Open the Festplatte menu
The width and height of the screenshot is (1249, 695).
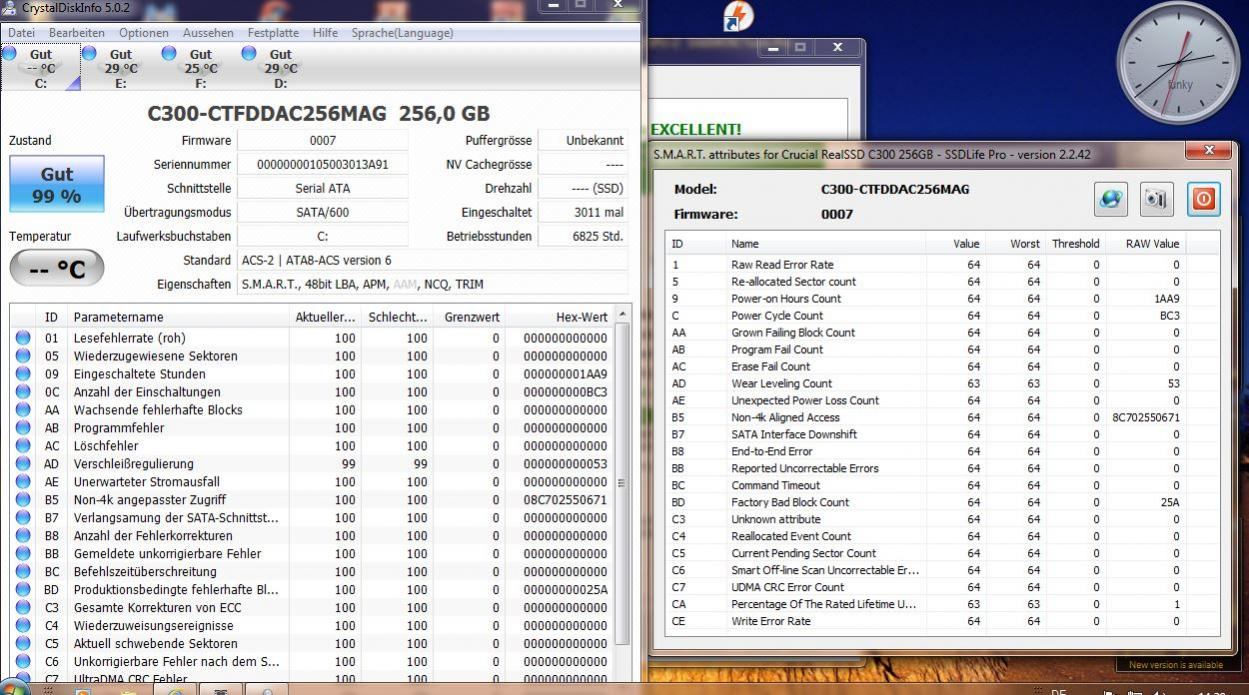click(273, 33)
